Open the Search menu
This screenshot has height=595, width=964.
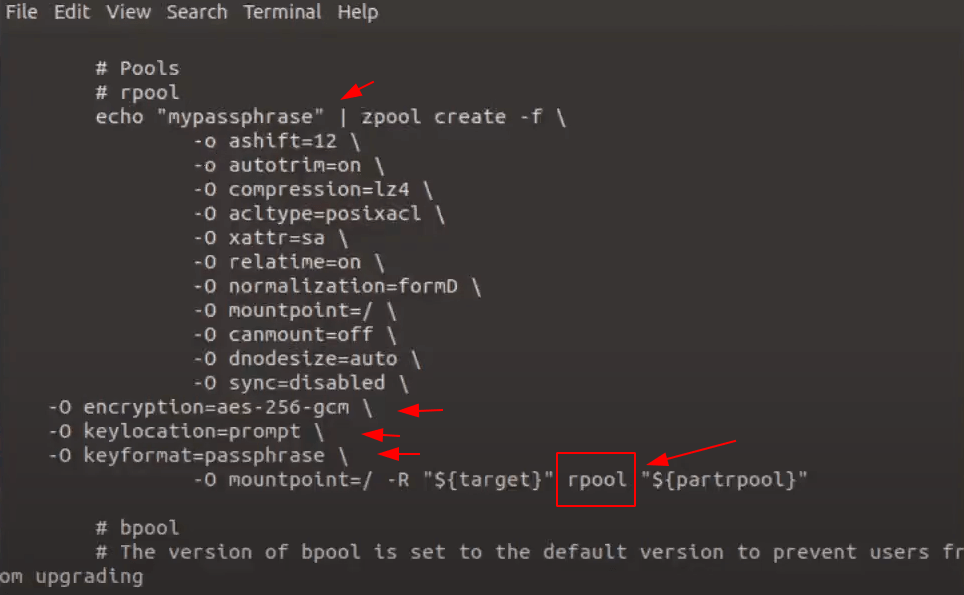coord(197,12)
